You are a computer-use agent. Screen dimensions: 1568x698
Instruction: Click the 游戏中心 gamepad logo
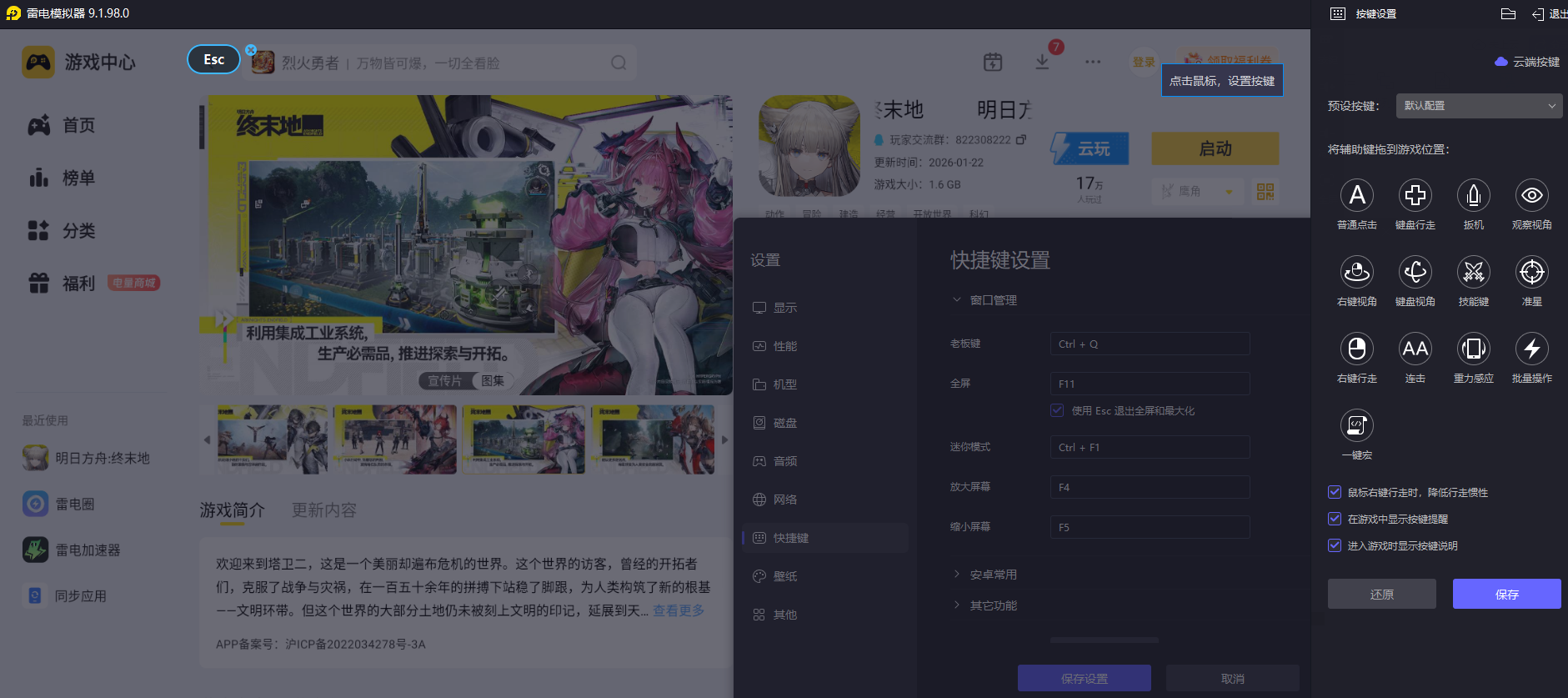[38, 63]
